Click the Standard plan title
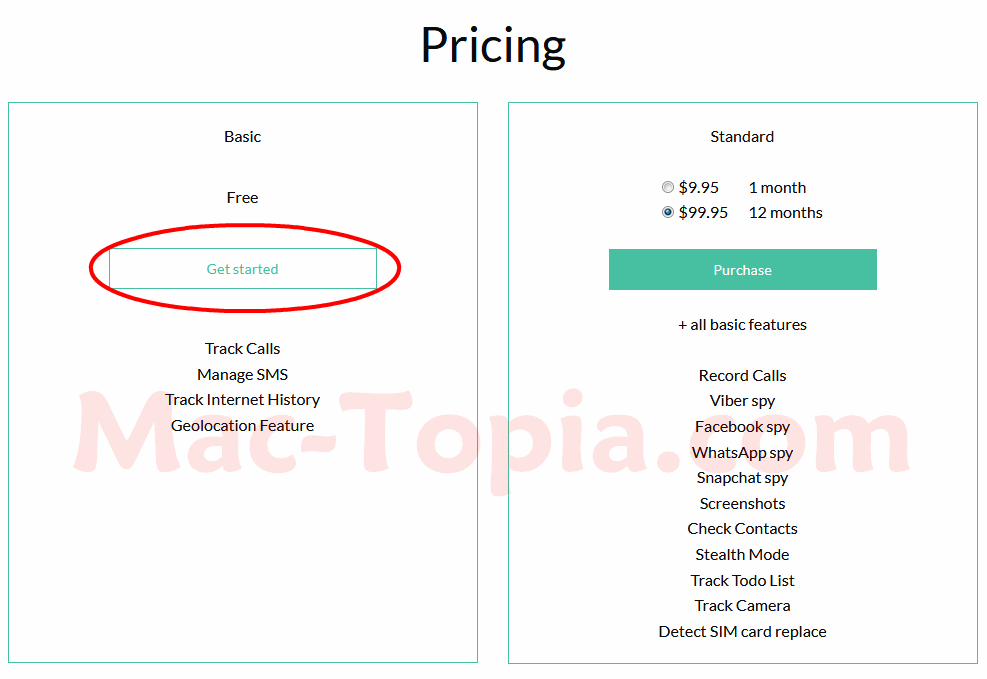The image size is (987, 679). click(742, 137)
